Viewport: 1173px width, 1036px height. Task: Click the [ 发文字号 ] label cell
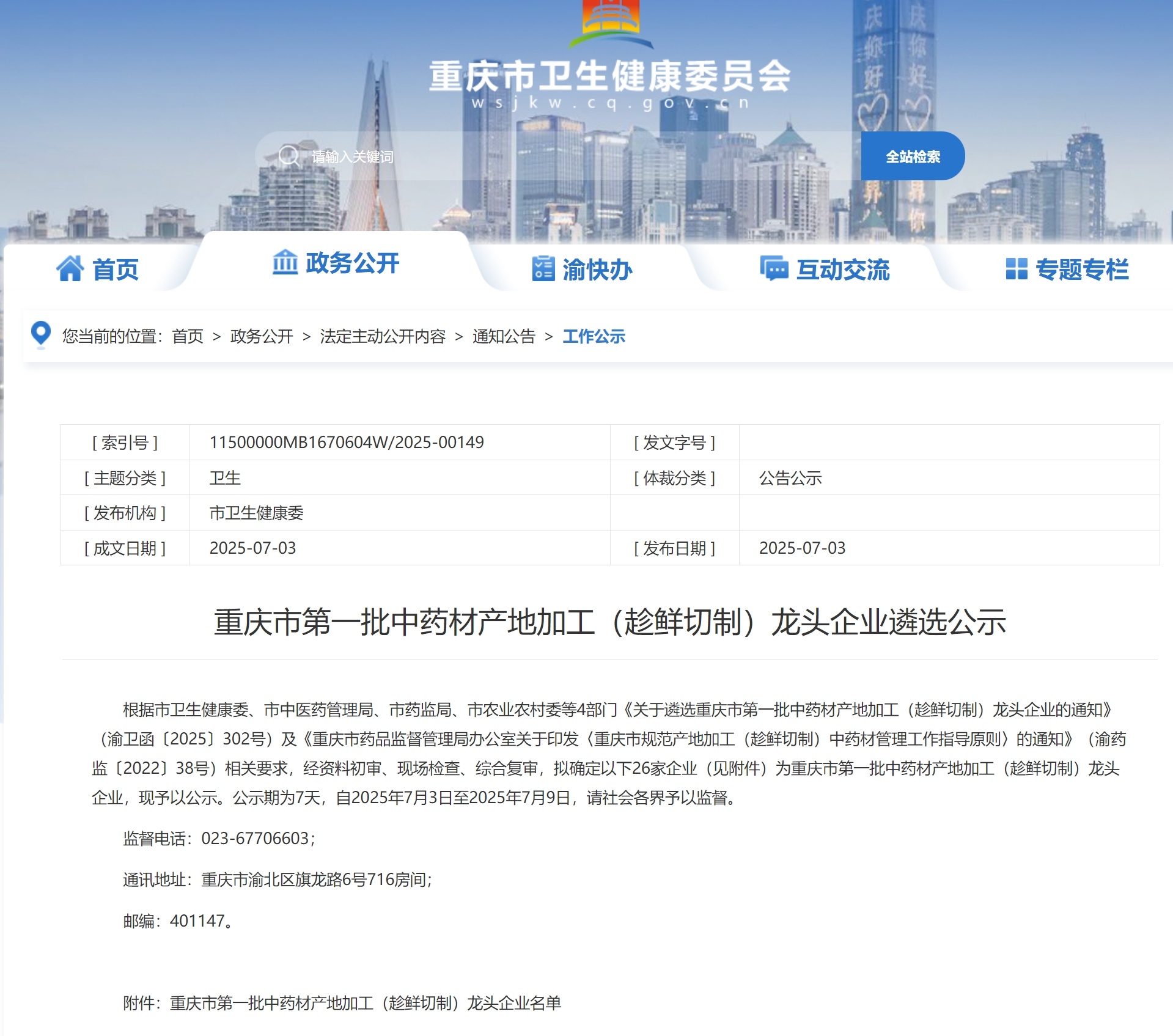click(x=675, y=442)
